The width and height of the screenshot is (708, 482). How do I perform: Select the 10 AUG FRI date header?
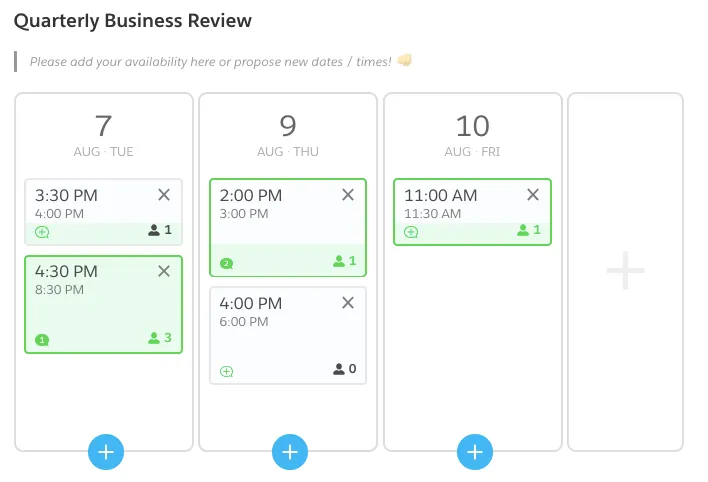pyautogui.click(x=472, y=135)
